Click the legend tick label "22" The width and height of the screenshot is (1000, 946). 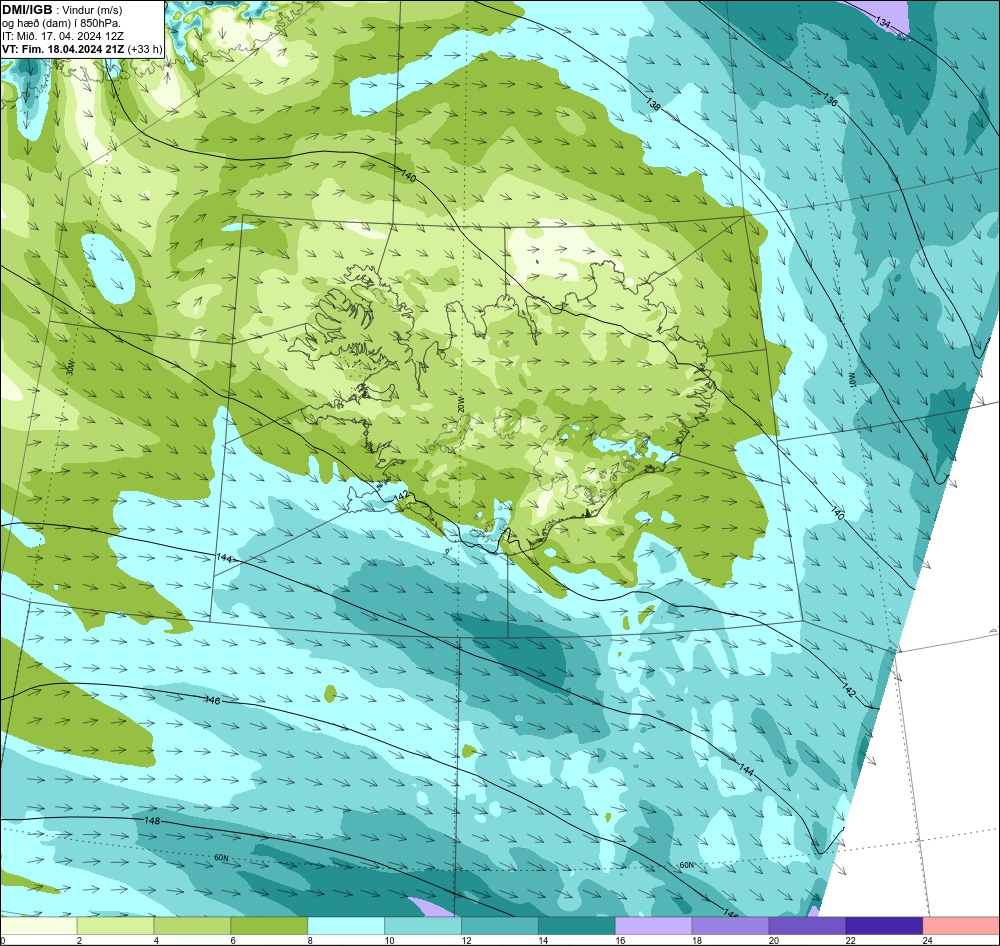pos(850,940)
